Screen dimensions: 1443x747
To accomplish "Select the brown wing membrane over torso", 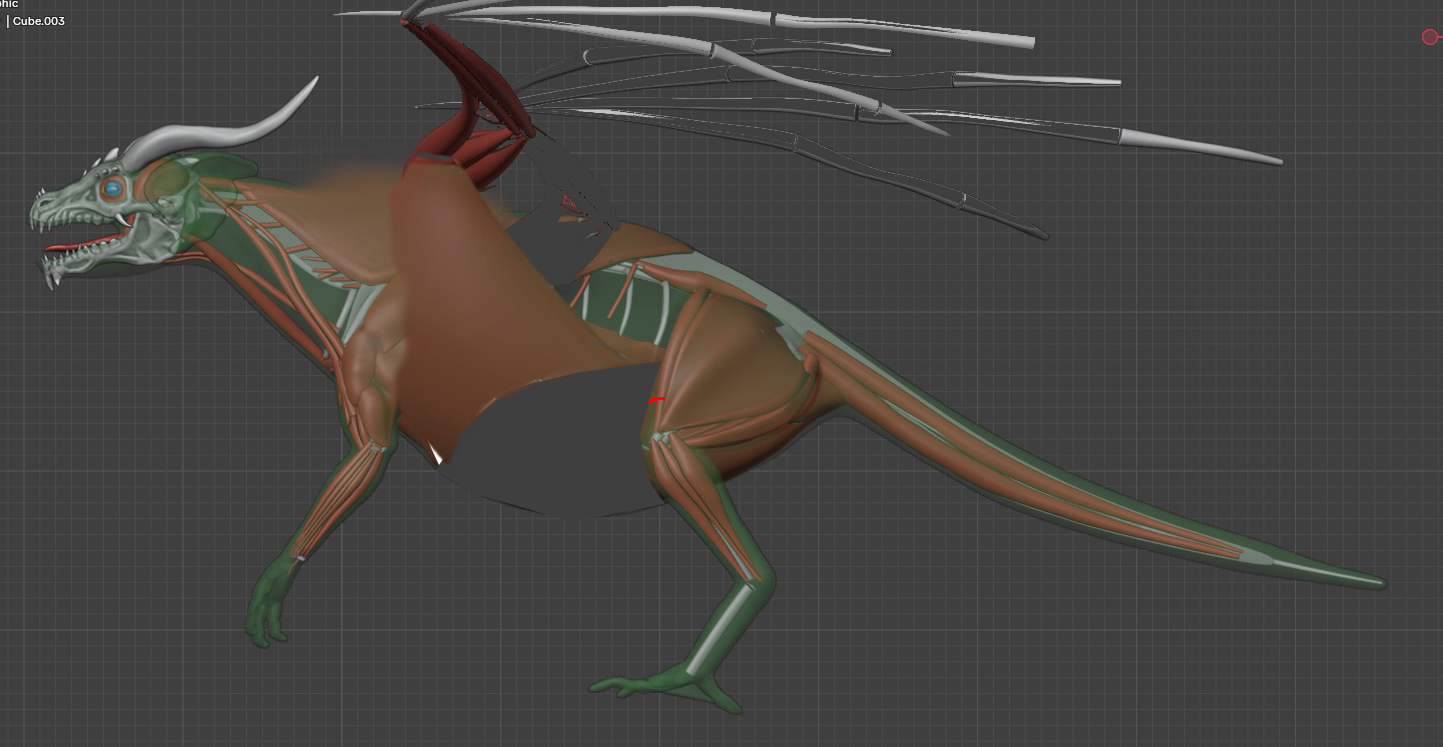I will (470, 300).
